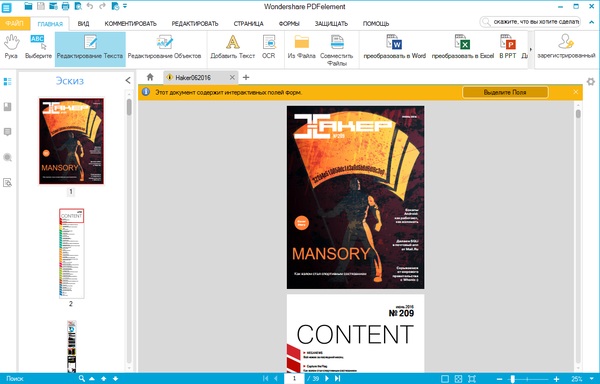The image size is (600, 384).
Task: Select page 1 thumbnail
Action: point(71,141)
